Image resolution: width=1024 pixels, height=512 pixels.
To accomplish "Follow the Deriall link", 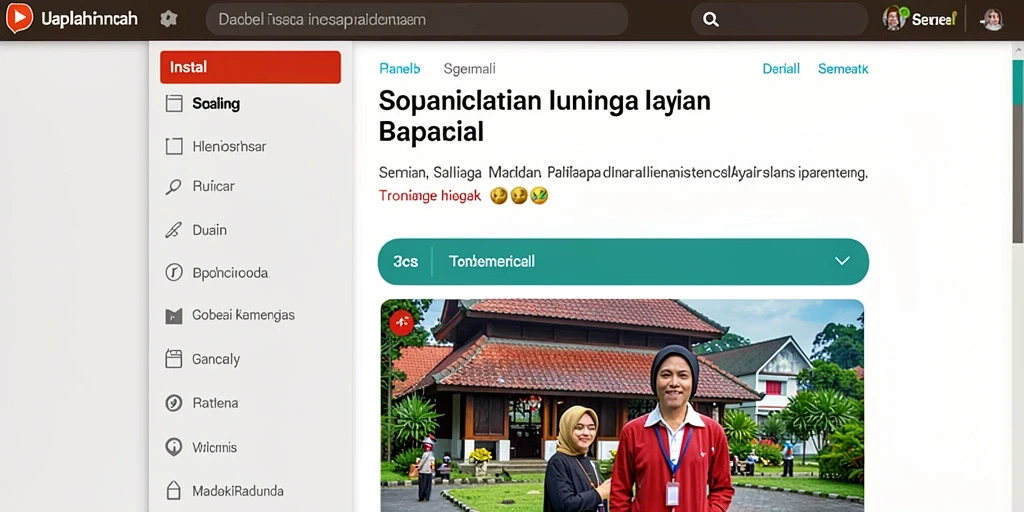I will pos(781,69).
